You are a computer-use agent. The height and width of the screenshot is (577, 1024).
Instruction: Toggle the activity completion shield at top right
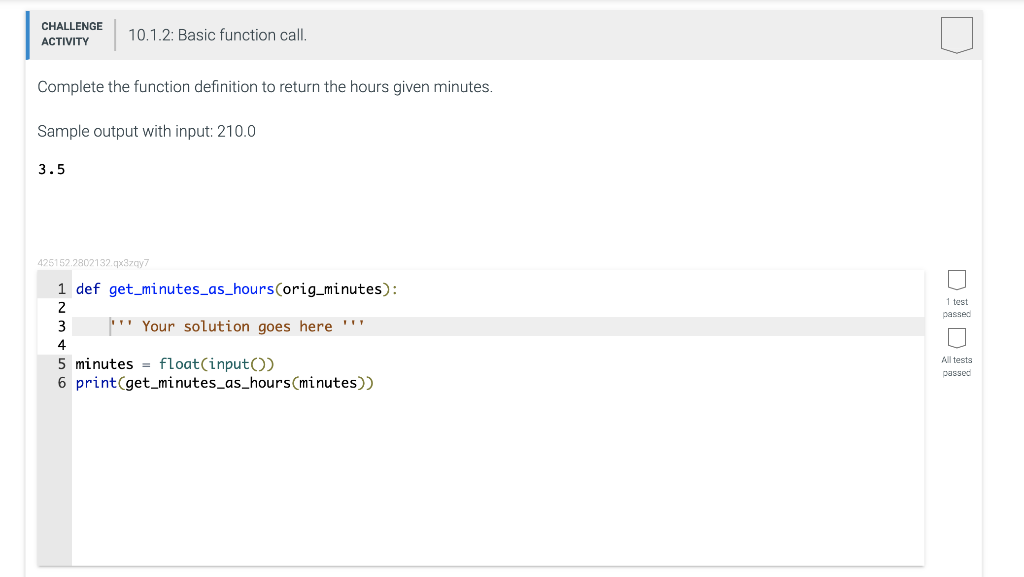click(x=957, y=33)
